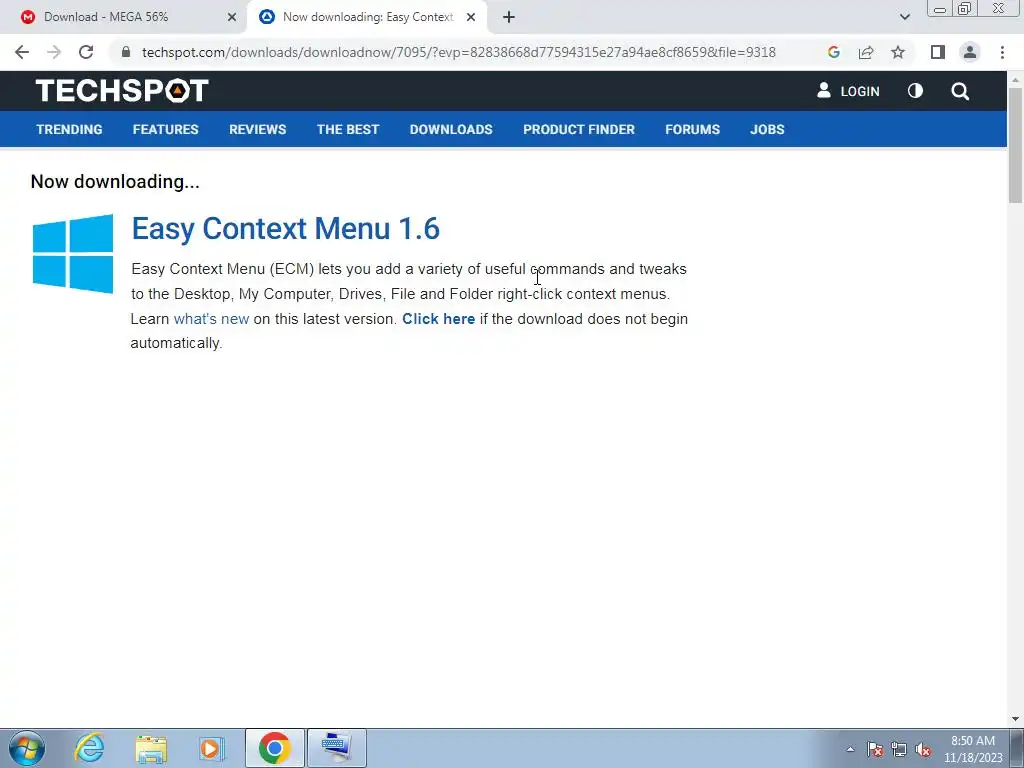Show hidden tray icons arrow

(x=850, y=749)
